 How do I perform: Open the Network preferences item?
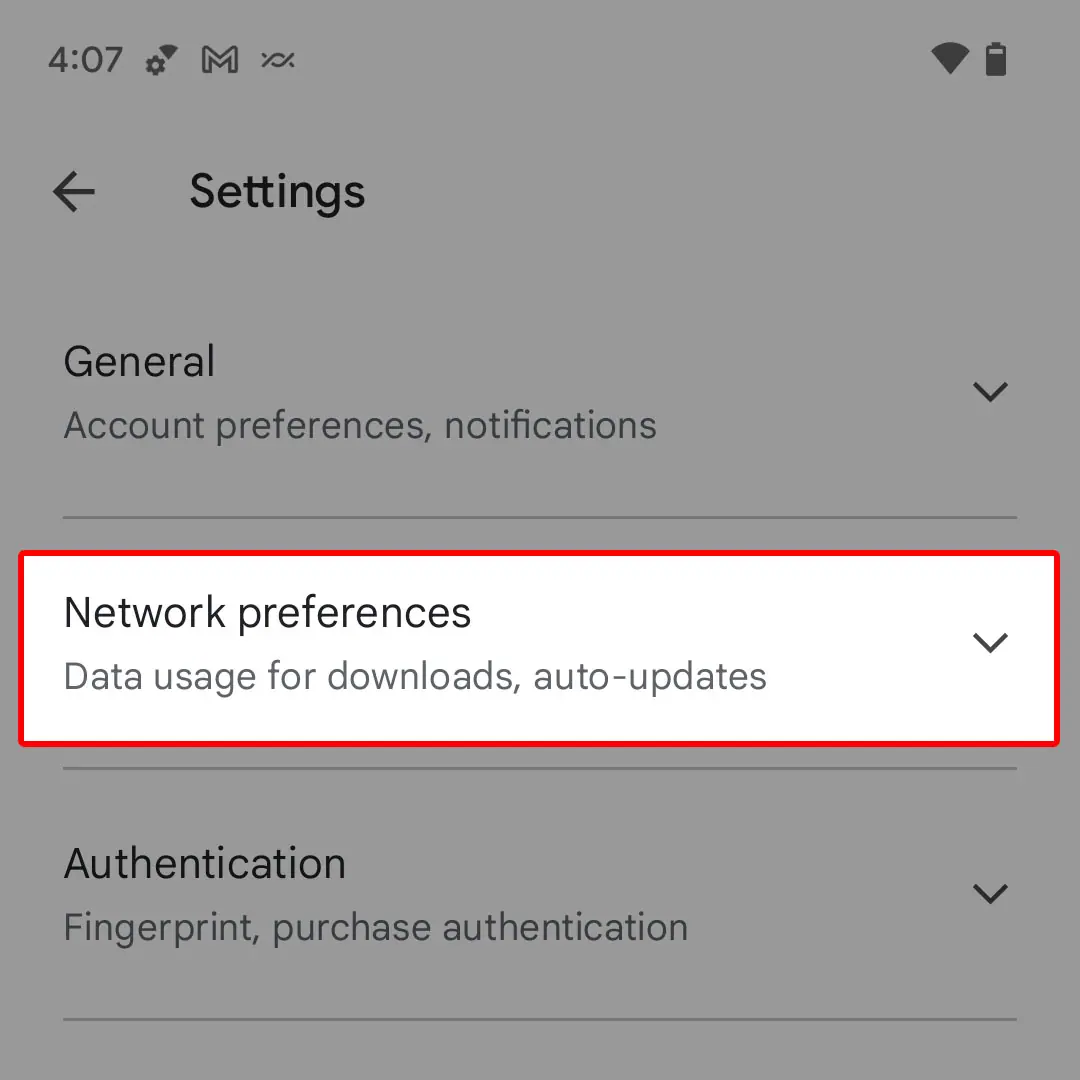point(267,613)
